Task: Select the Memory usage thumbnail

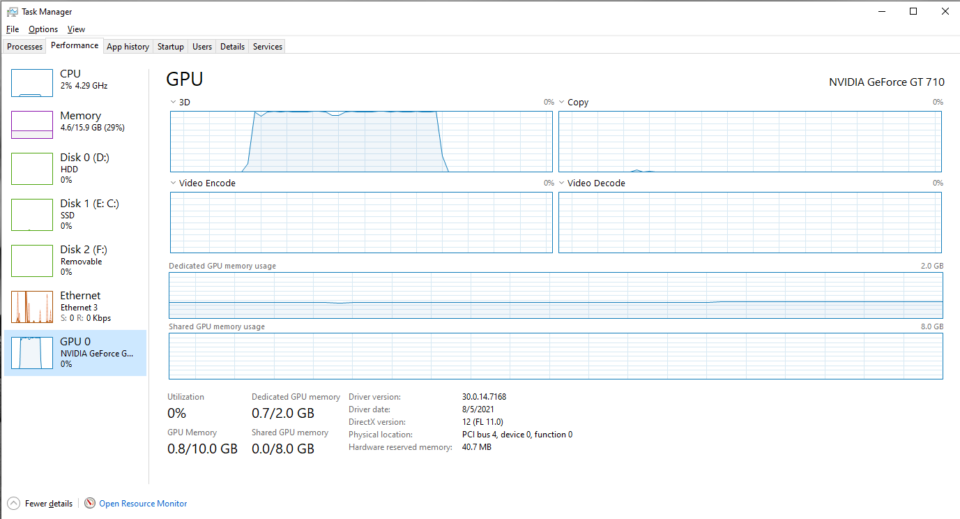Action: 31,125
